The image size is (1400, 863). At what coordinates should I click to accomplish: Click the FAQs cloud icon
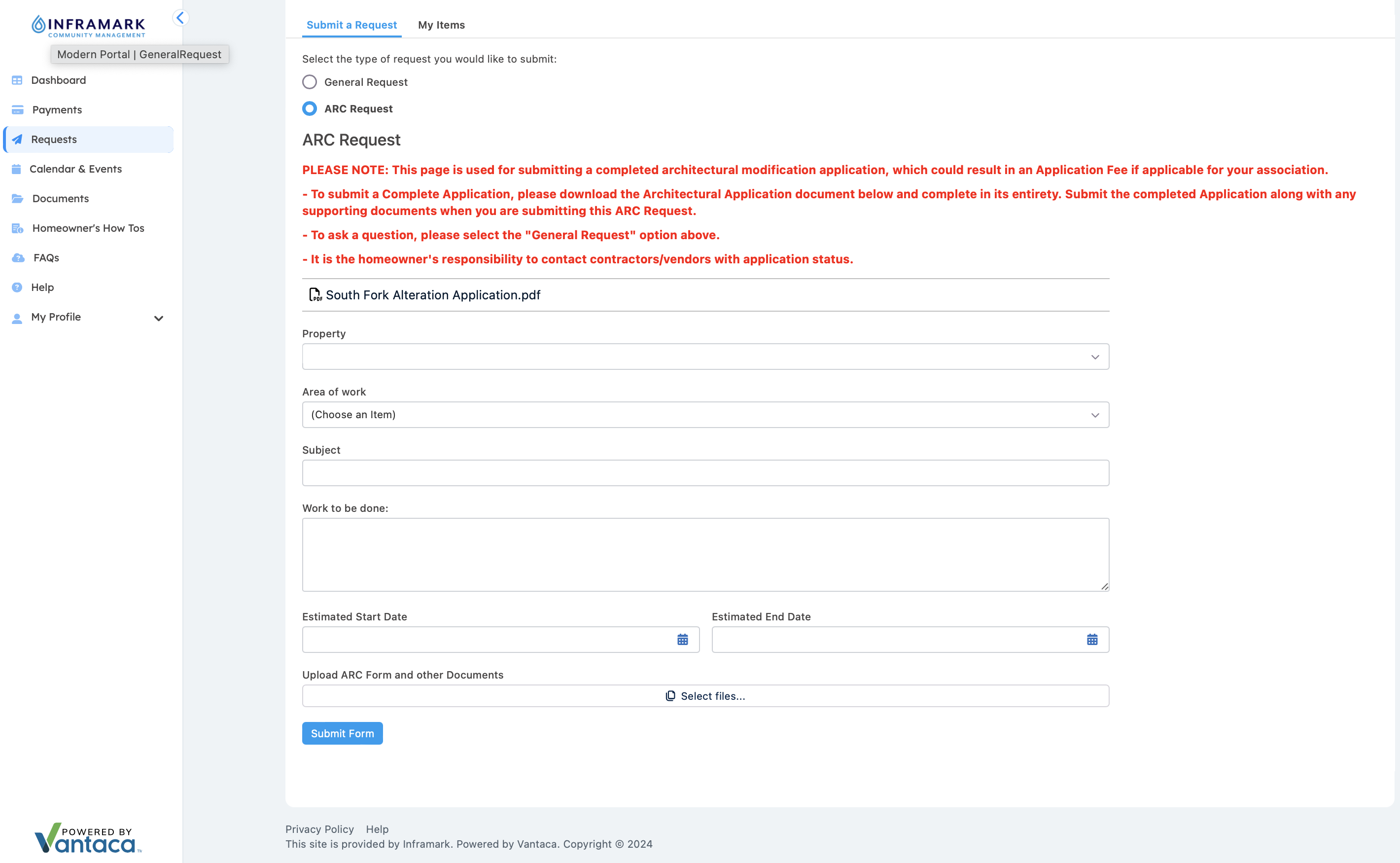[18, 258]
